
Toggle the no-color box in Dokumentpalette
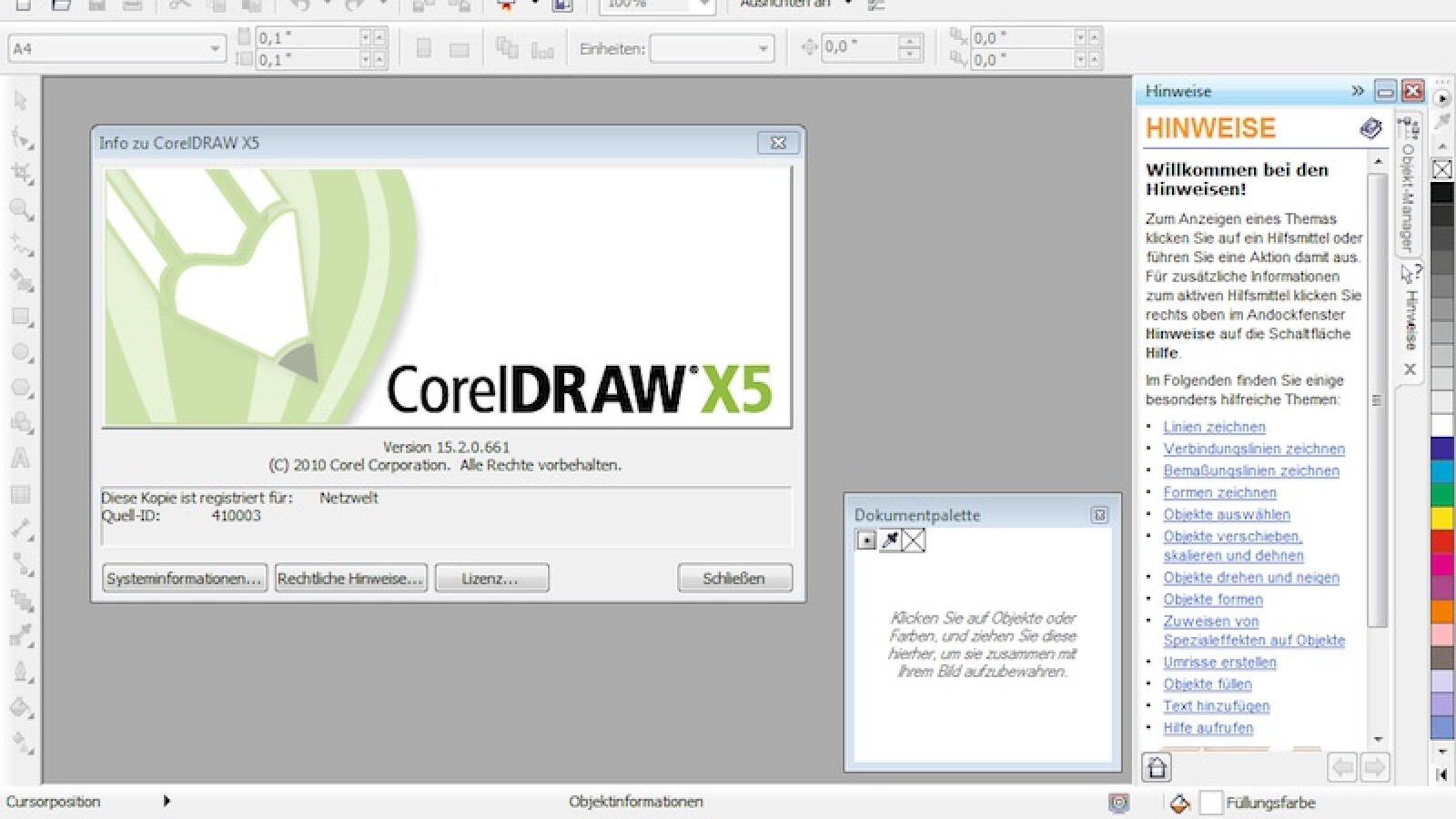(x=914, y=541)
